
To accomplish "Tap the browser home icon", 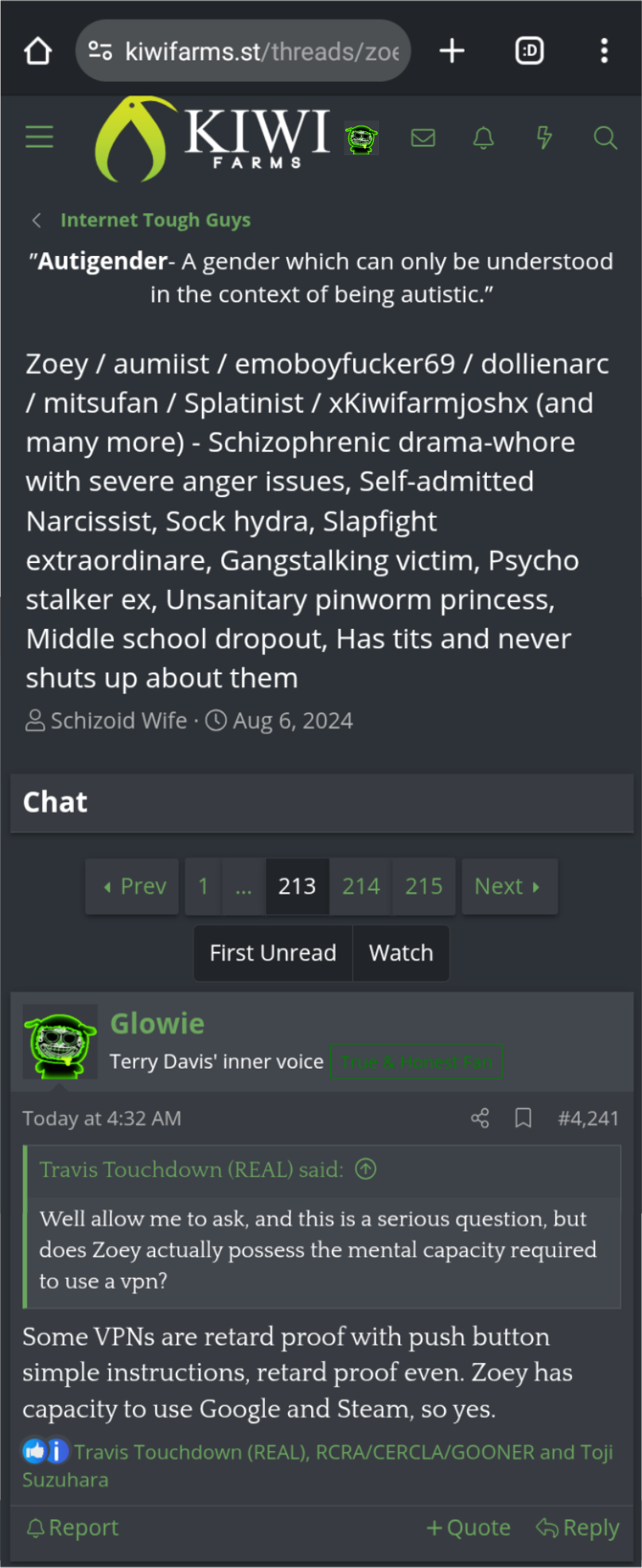I will click(37, 52).
